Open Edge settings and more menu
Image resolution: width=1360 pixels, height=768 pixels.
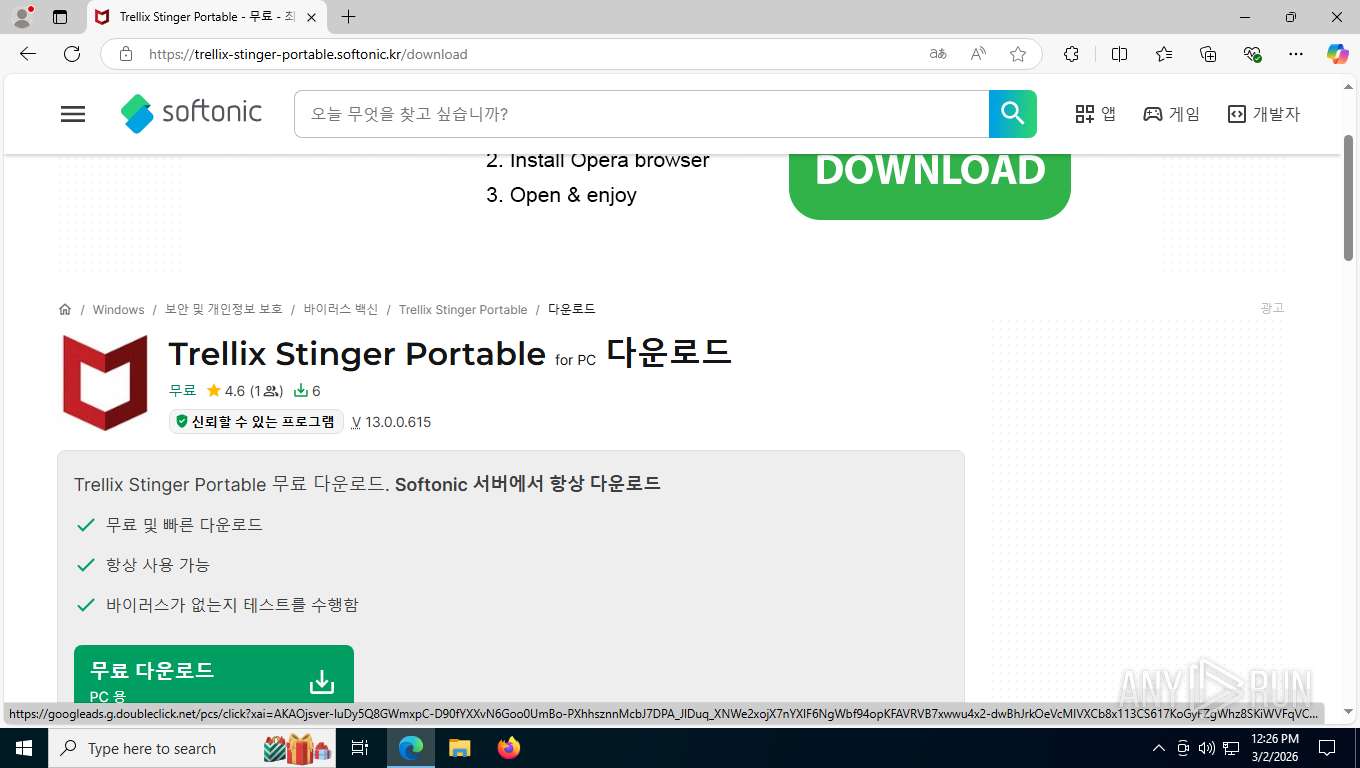coord(1296,54)
